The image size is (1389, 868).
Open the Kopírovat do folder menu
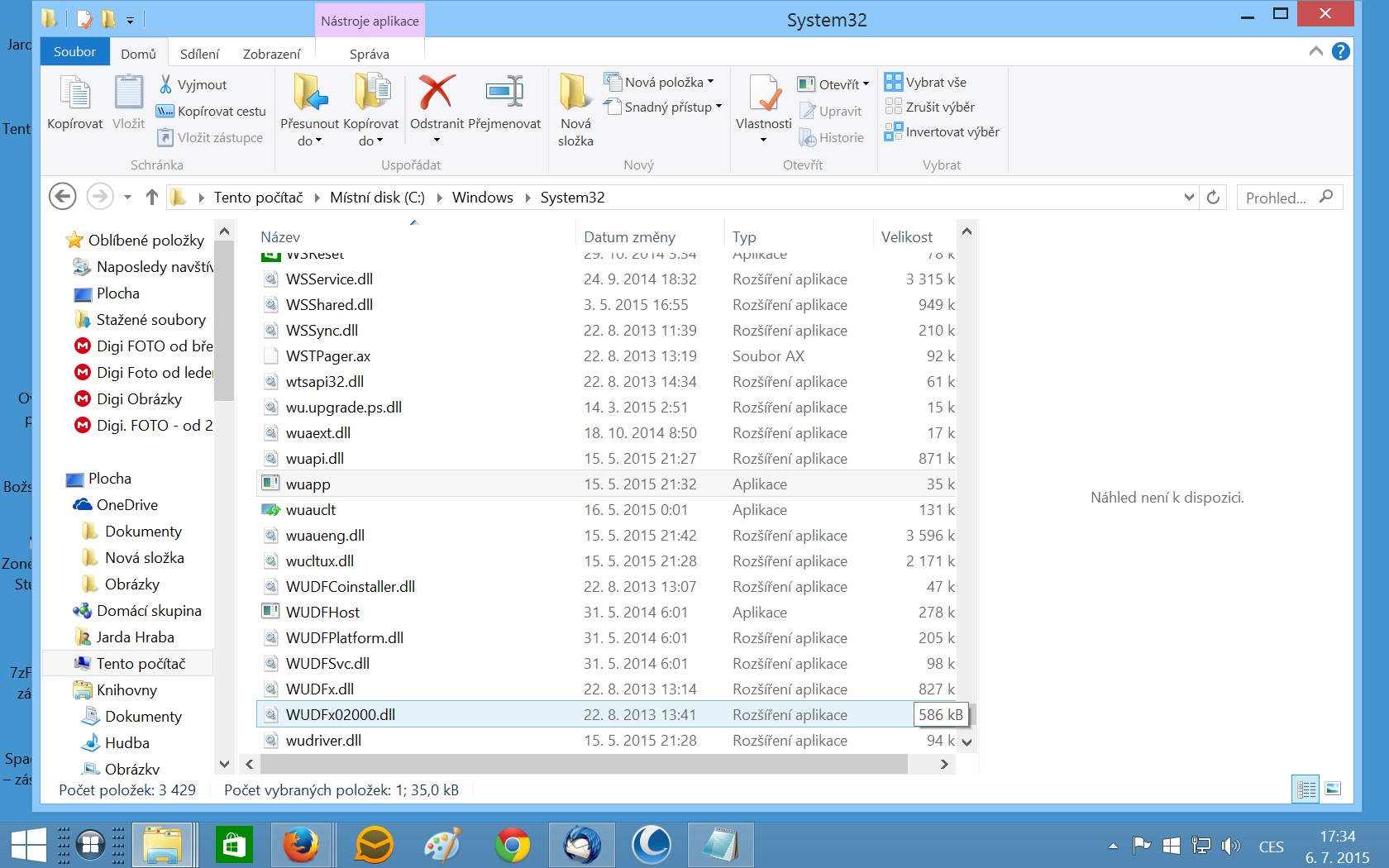tap(371, 109)
